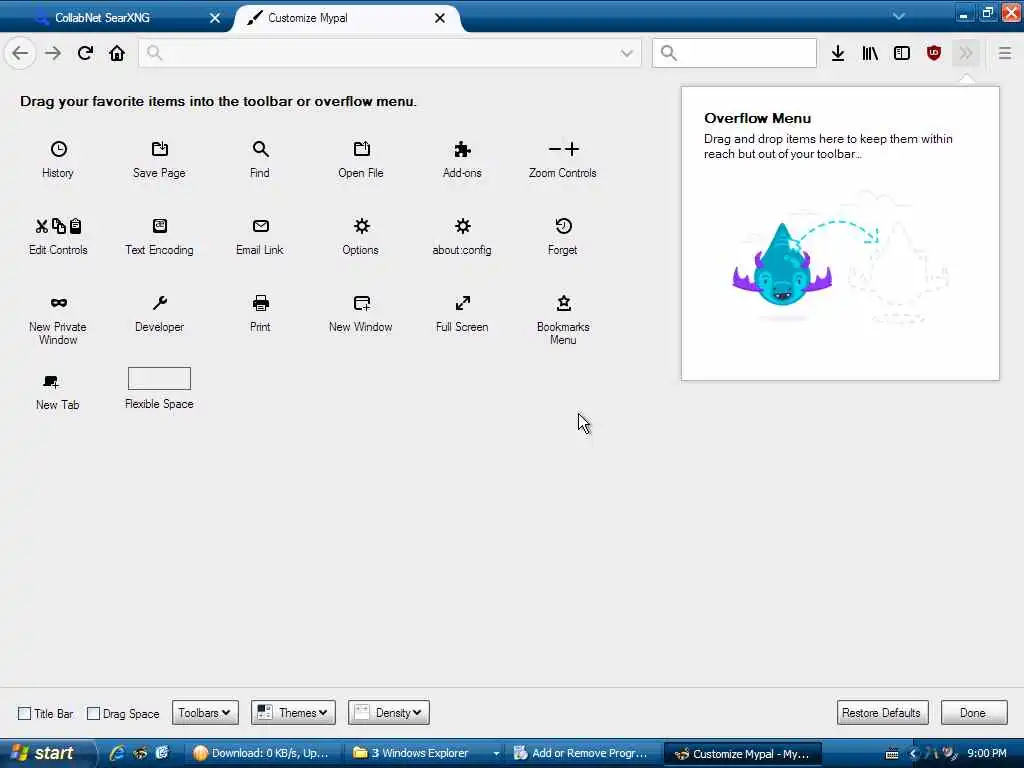The height and width of the screenshot is (768, 1024).
Task: Expand hidden tray icons arrow
Action: (x=913, y=754)
